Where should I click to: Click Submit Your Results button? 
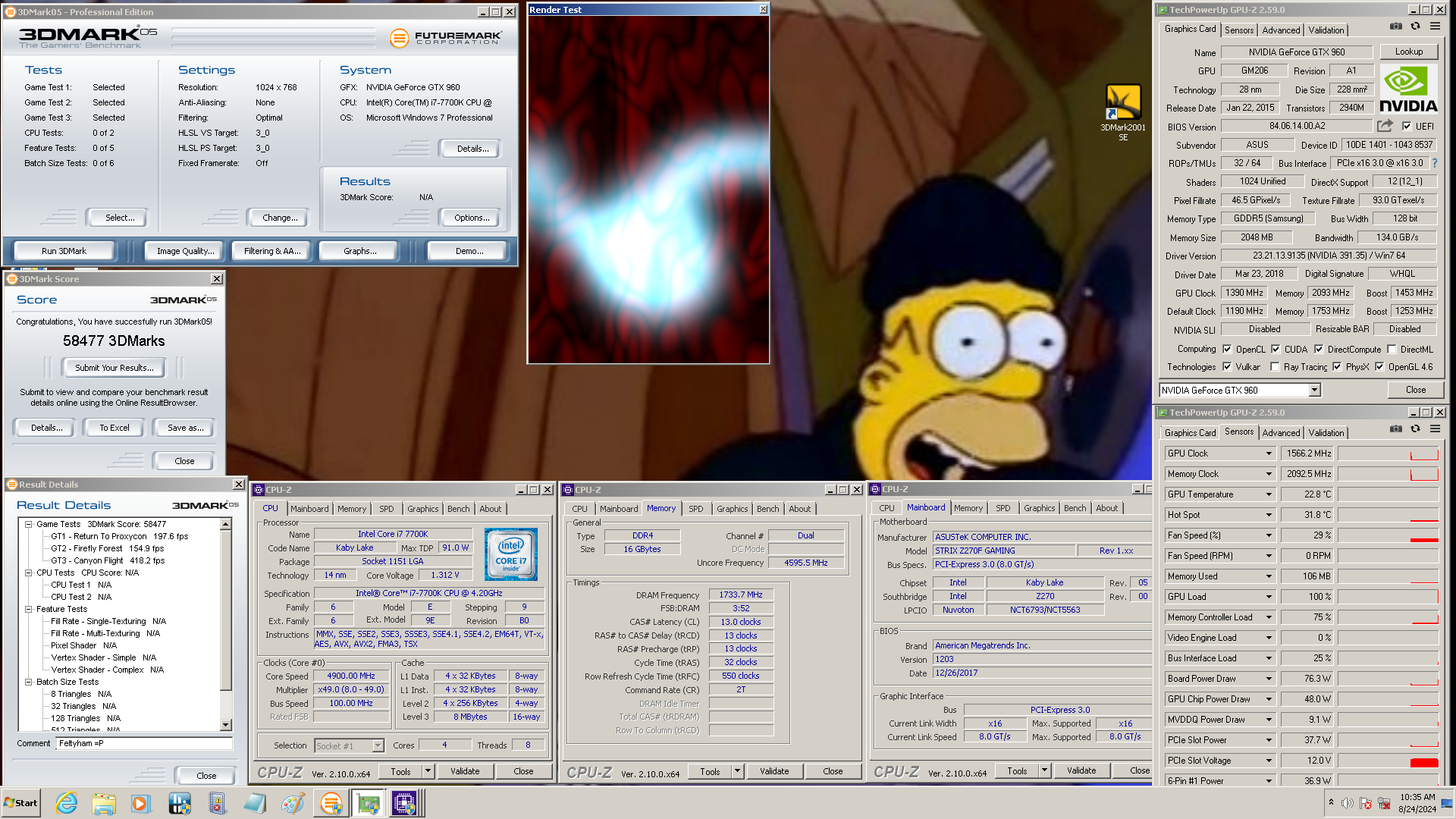[x=115, y=368]
